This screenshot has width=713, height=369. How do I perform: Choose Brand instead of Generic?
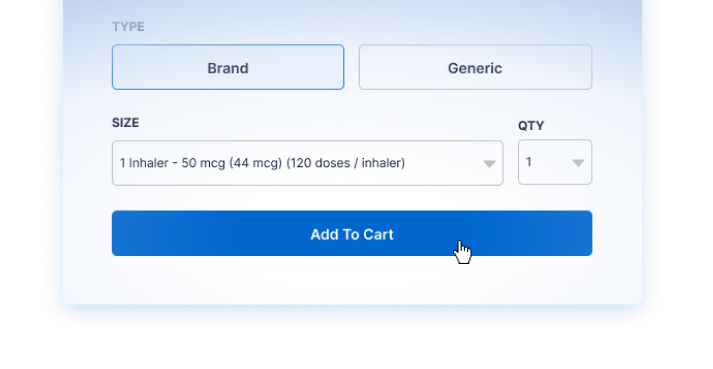(x=228, y=67)
